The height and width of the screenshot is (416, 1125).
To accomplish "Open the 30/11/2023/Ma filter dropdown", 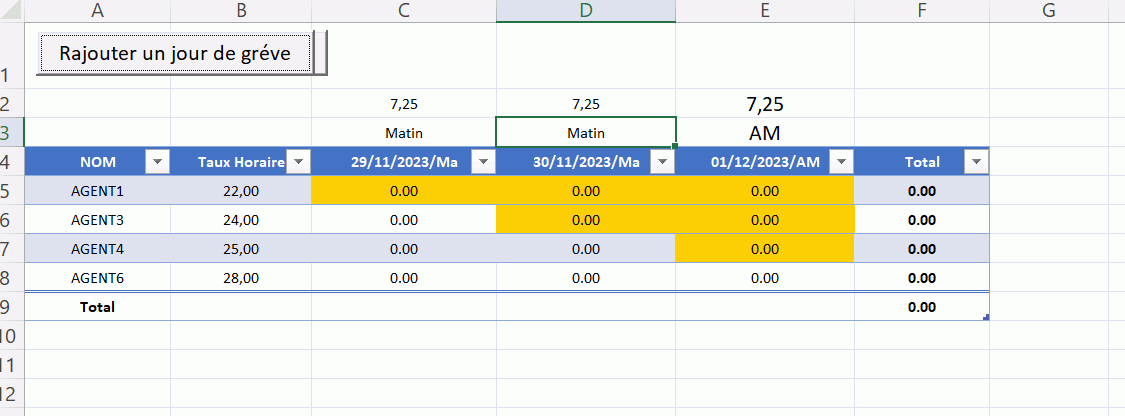I will 661,162.
